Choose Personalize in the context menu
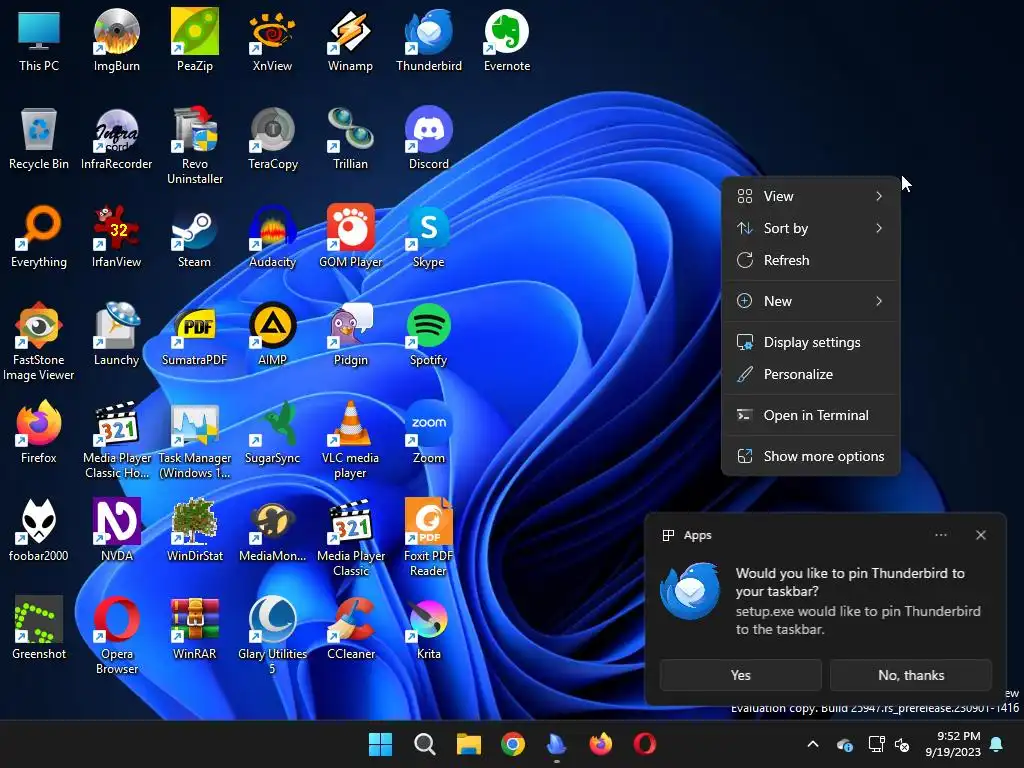The image size is (1024, 768). coord(810,374)
